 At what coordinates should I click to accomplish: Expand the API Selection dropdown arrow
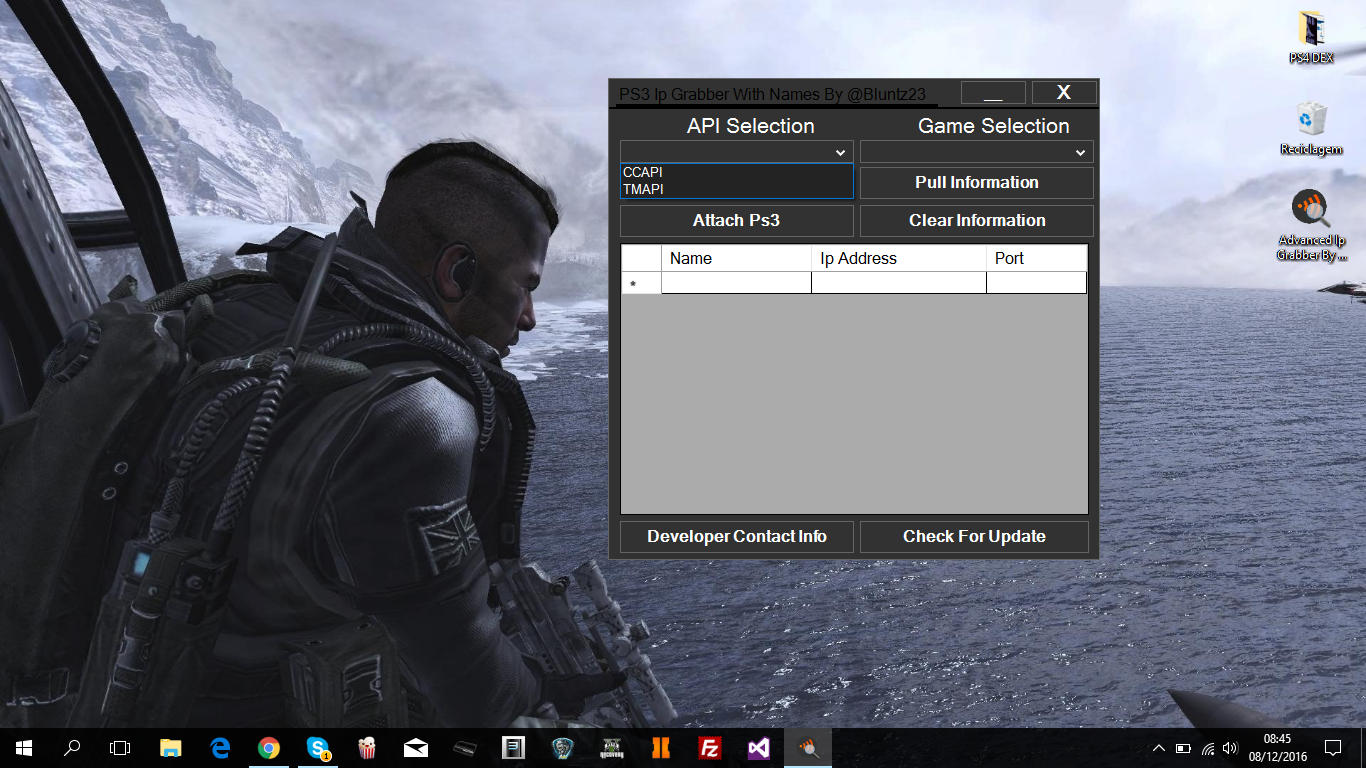[842, 153]
